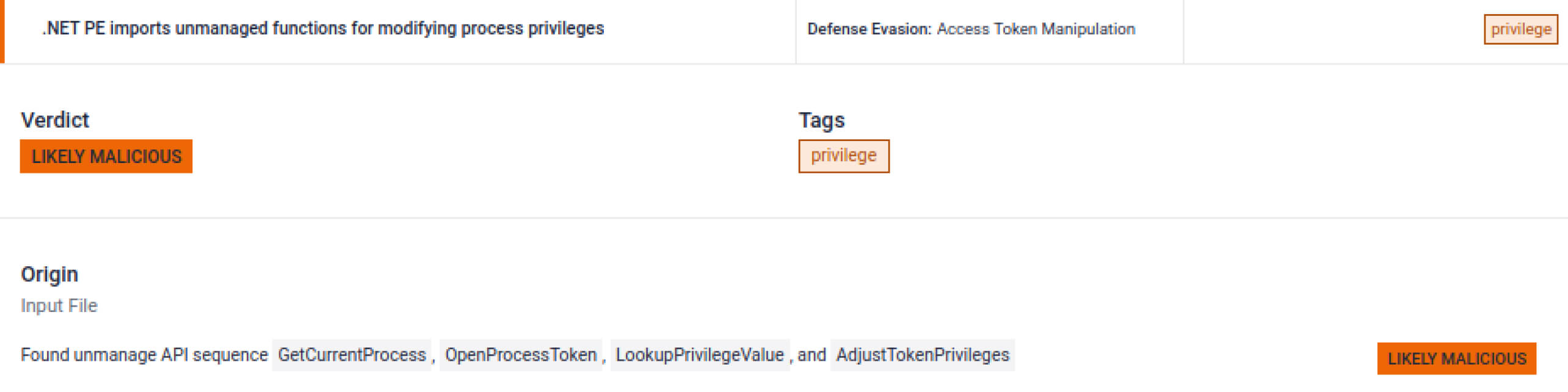
Task: Click the Tags heading
Action: tap(821, 120)
